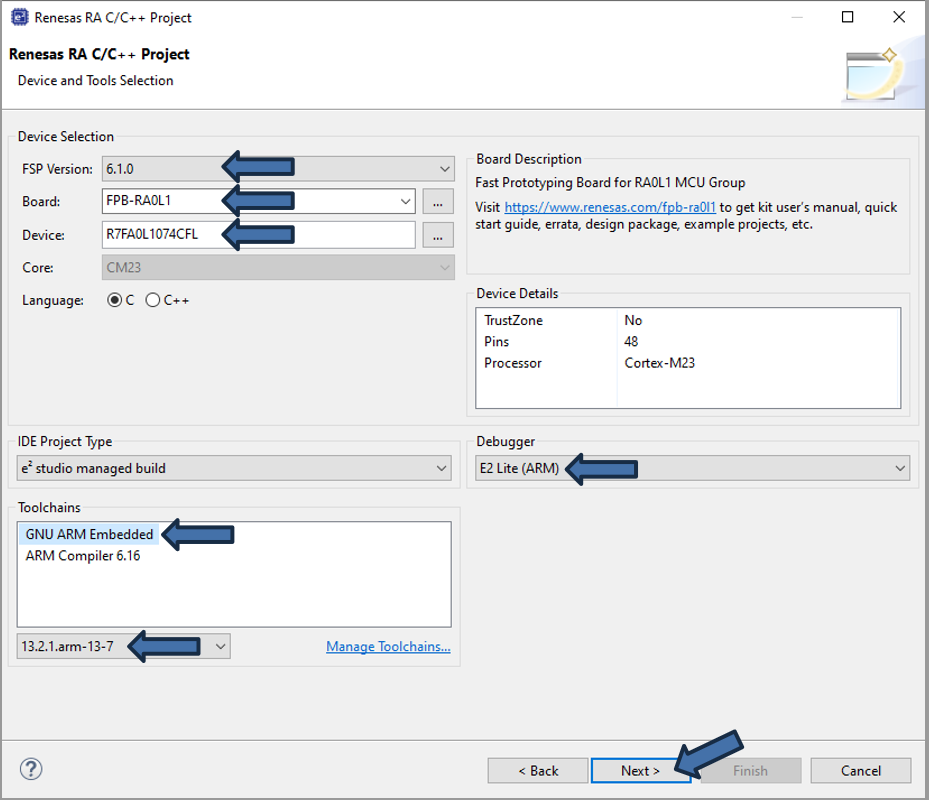
Task: Select the C++ language radio button
Action: [x=152, y=300]
